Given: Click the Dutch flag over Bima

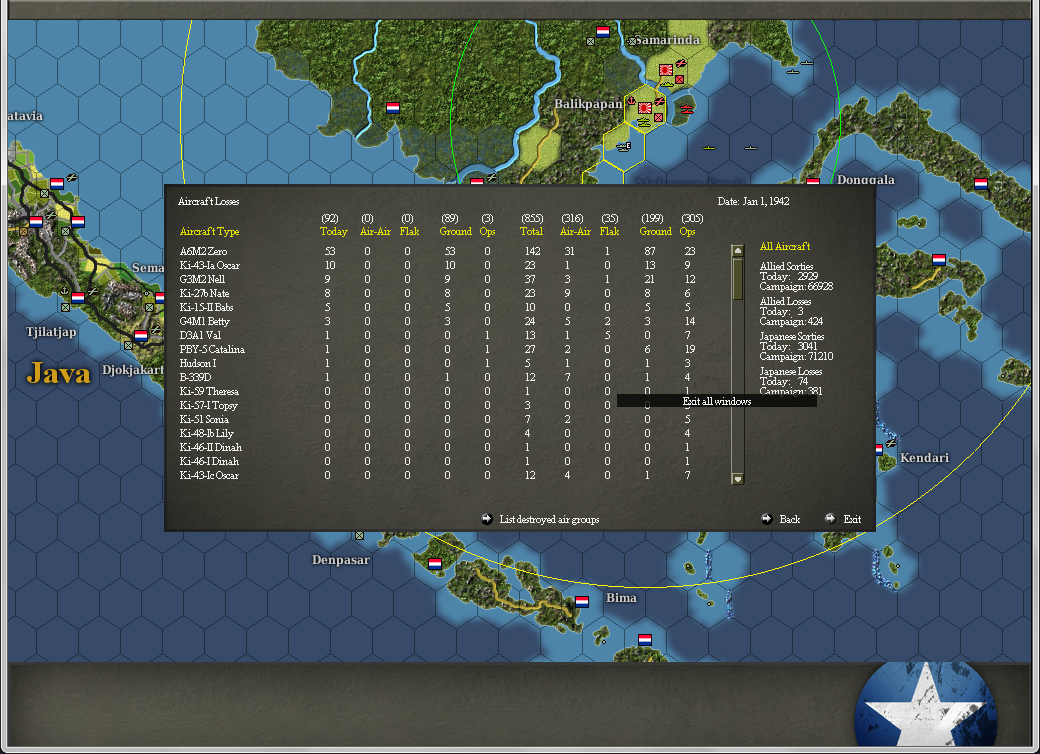Looking at the screenshot, I should tap(580, 600).
